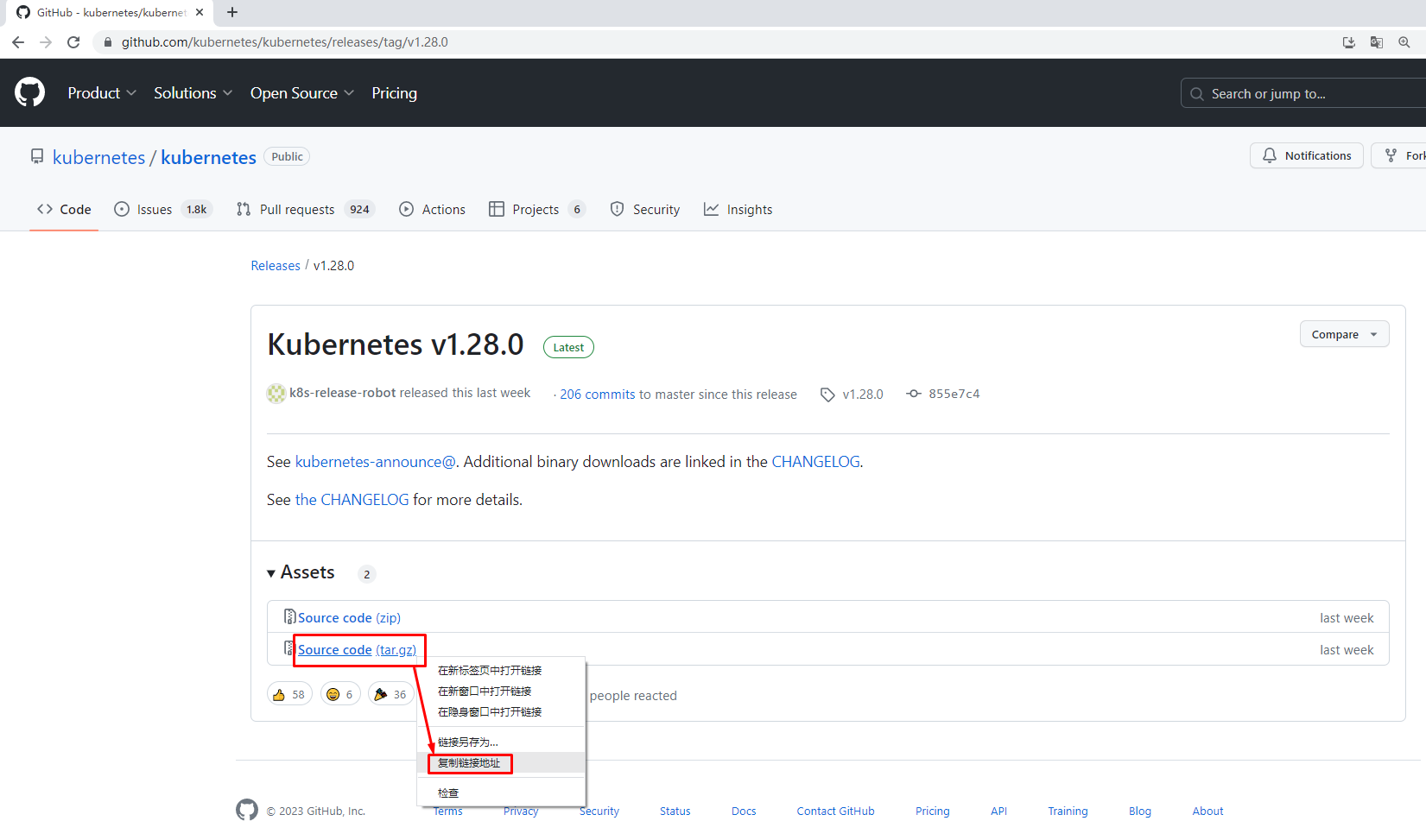
Task: Choose 复制链接地址 in context menu
Action: [501, 762]
